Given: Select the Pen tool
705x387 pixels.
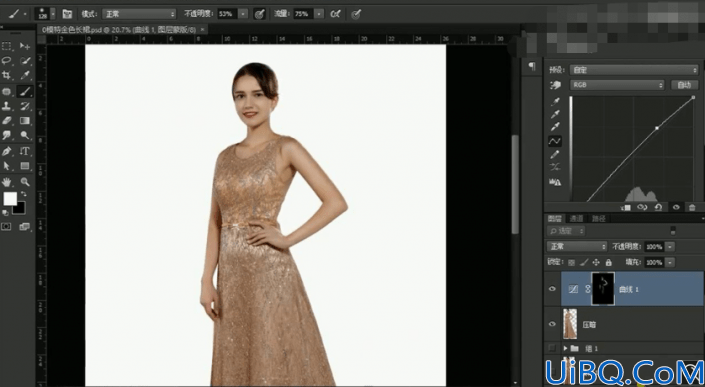Looking at the screenshot, I should 7,151.
